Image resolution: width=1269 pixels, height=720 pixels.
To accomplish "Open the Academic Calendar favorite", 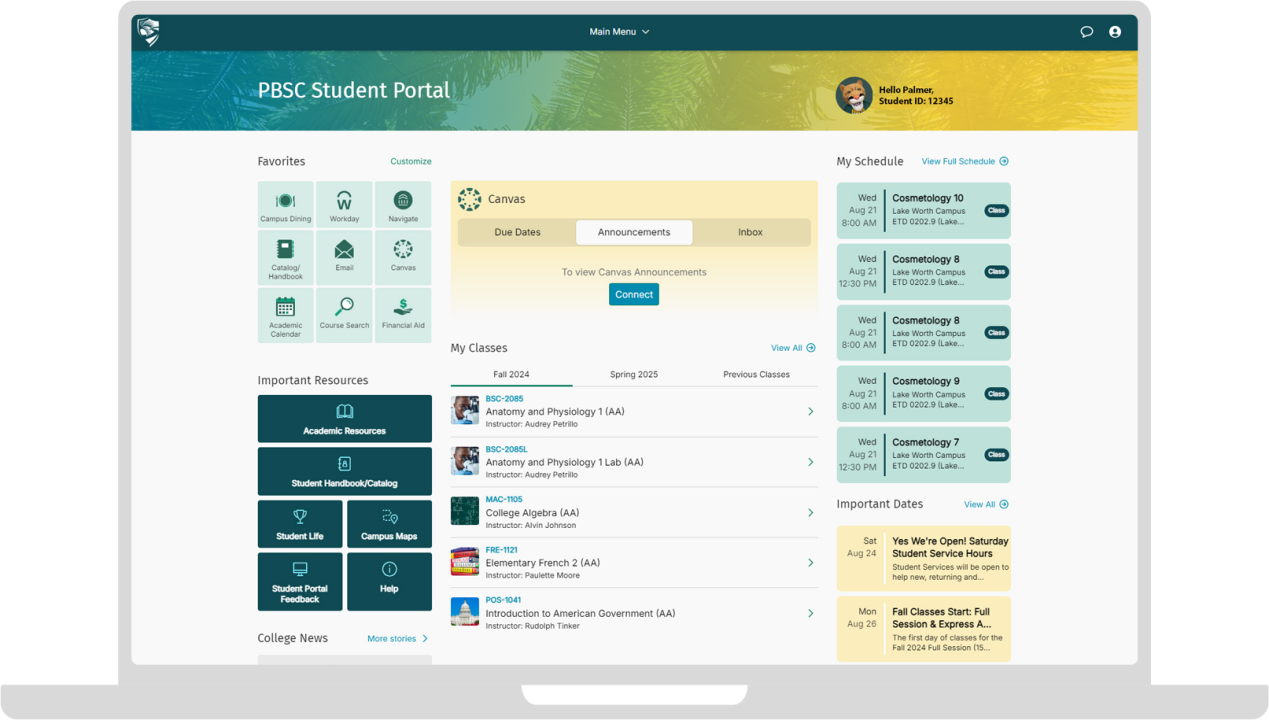I will (x=285, y=315).
